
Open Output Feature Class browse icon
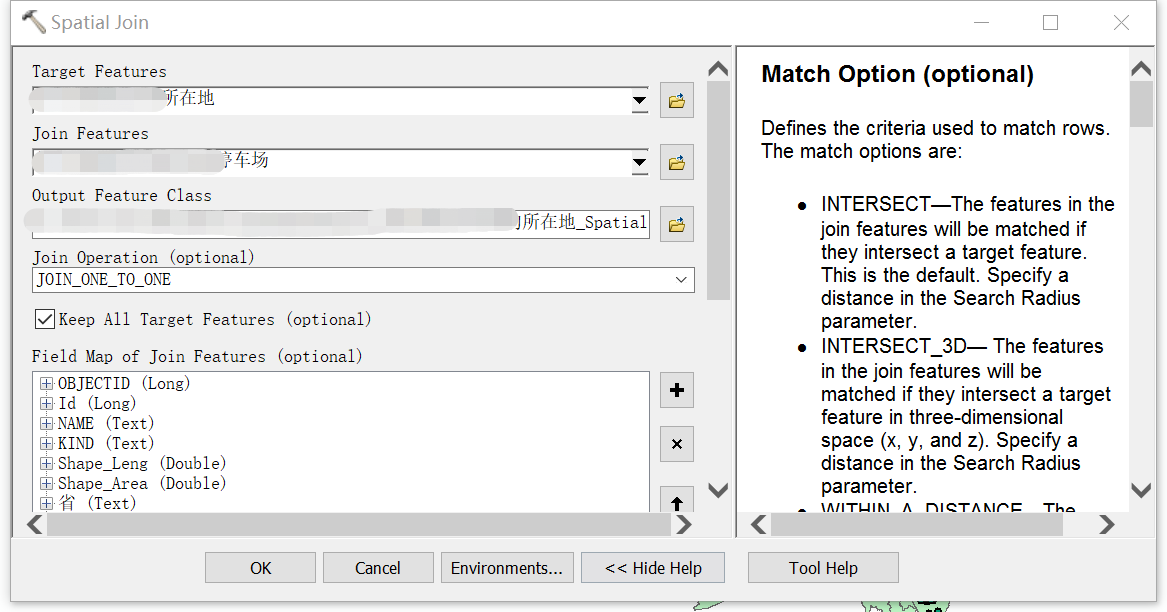click(x=677, y=224)
